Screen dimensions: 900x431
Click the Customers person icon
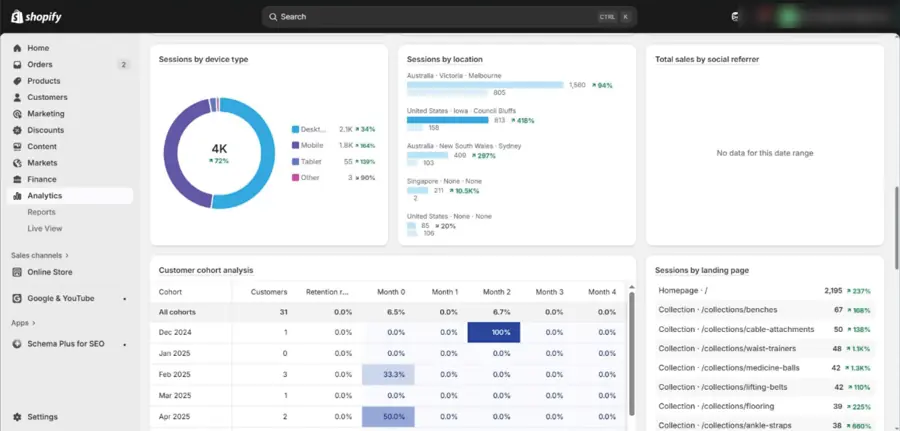click(17, 98)
